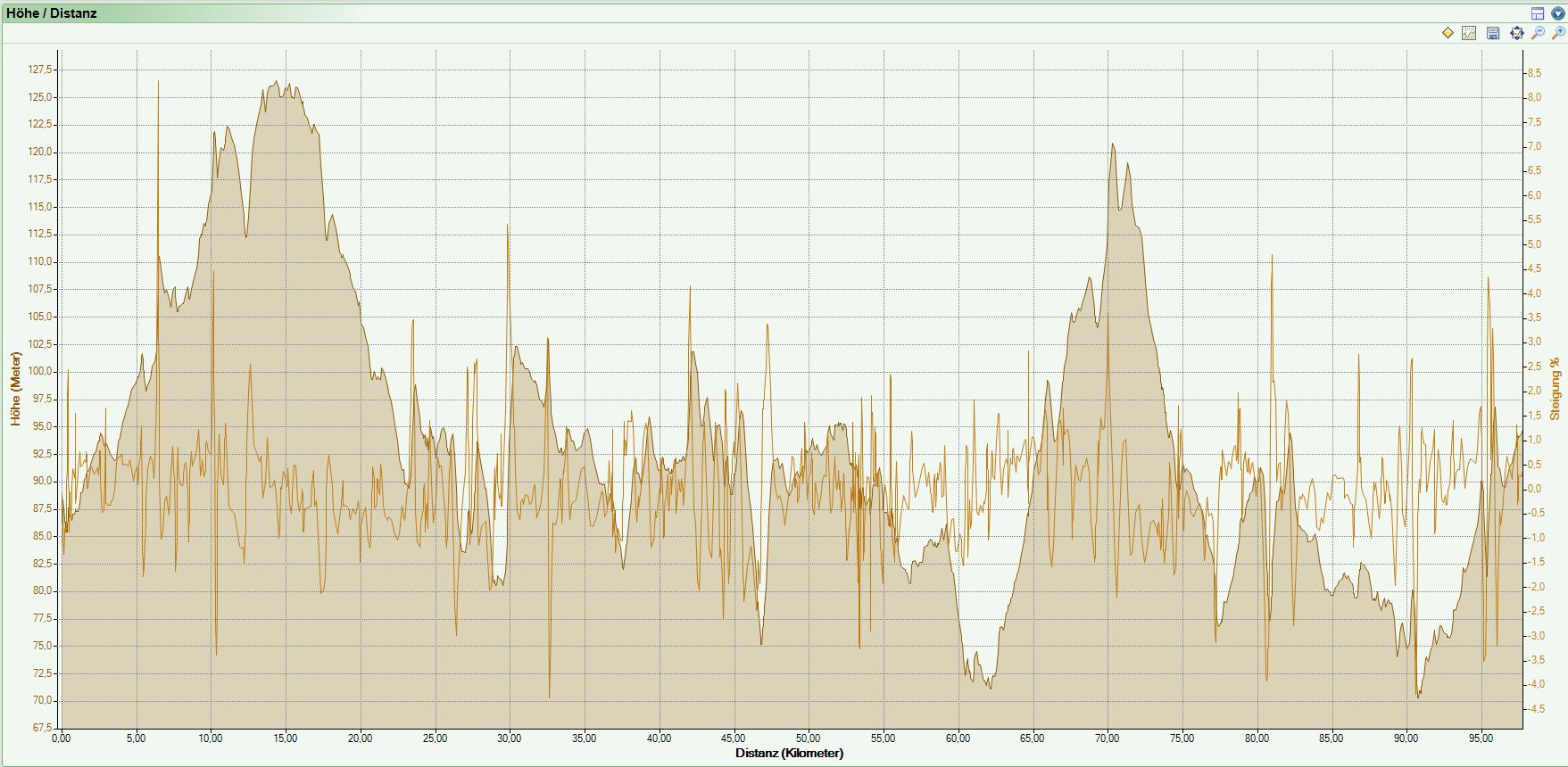
Task: Zoom in with the plus magnifier
Action: coord(1558,33)
